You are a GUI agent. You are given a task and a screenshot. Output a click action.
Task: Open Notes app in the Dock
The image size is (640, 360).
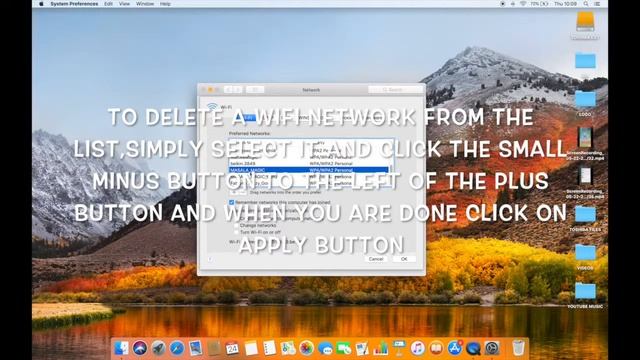tap(251, 348)
